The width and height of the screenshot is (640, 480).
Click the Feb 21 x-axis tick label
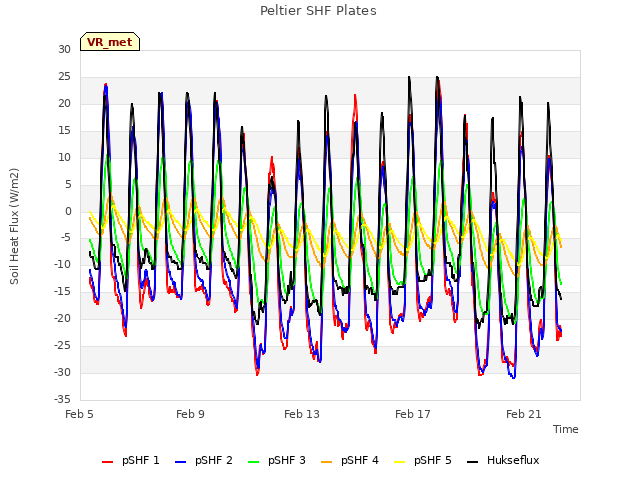(x=524, y=414)
